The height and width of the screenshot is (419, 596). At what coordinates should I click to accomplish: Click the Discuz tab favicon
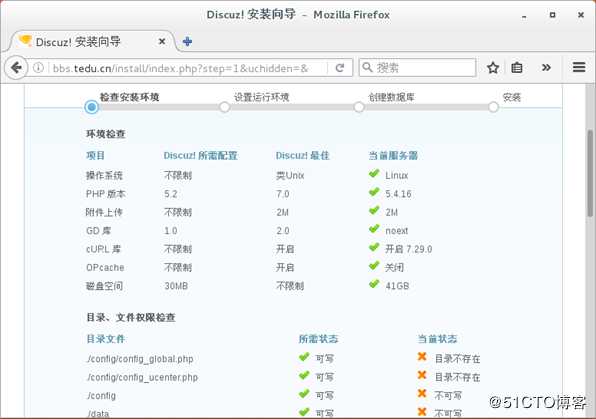coord(25,40)
